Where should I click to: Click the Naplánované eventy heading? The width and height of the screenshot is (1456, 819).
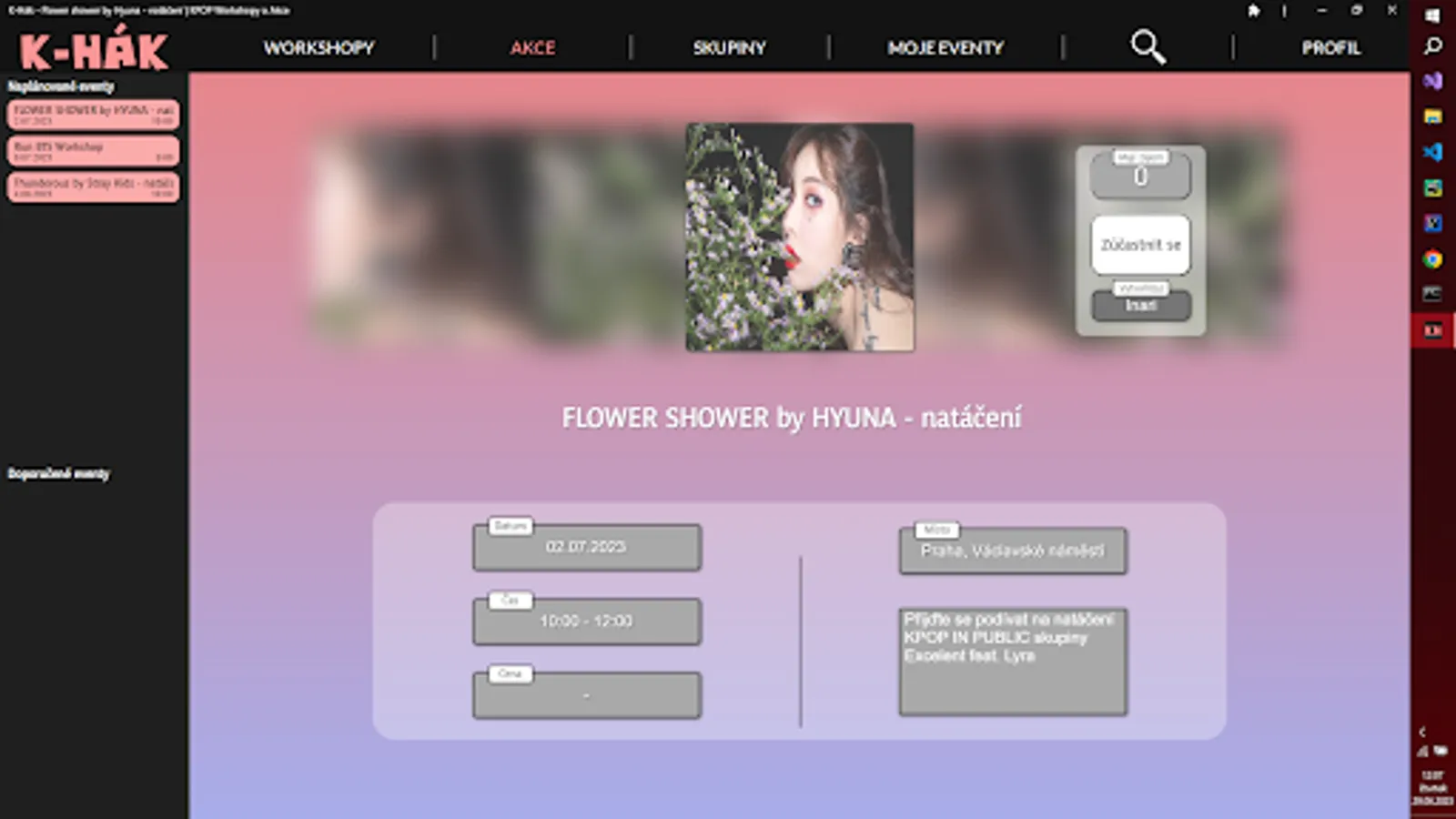pyautogui.click(x=61, y=86)
